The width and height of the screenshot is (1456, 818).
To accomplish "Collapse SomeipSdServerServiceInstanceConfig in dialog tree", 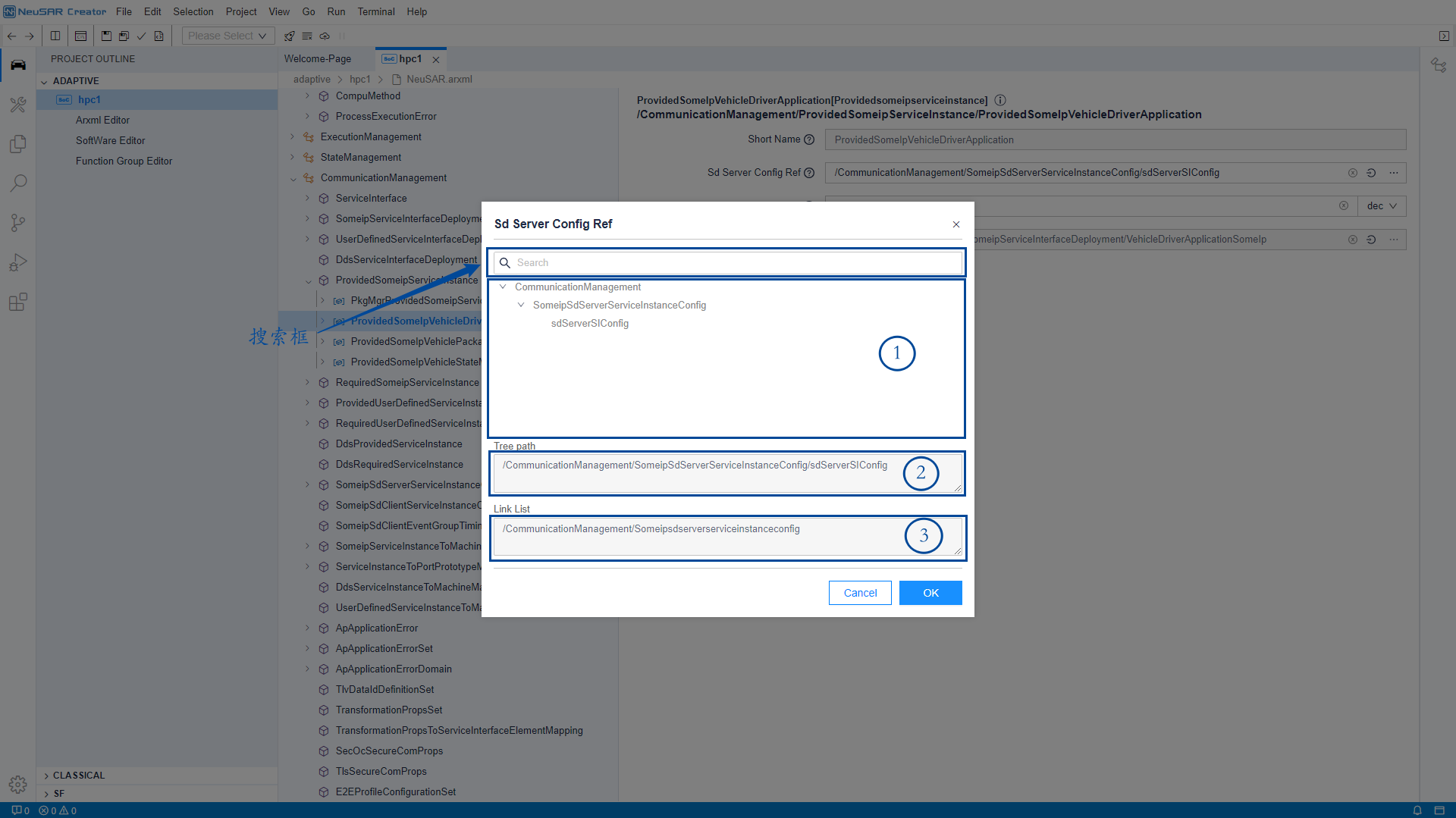I will [521, 306].
